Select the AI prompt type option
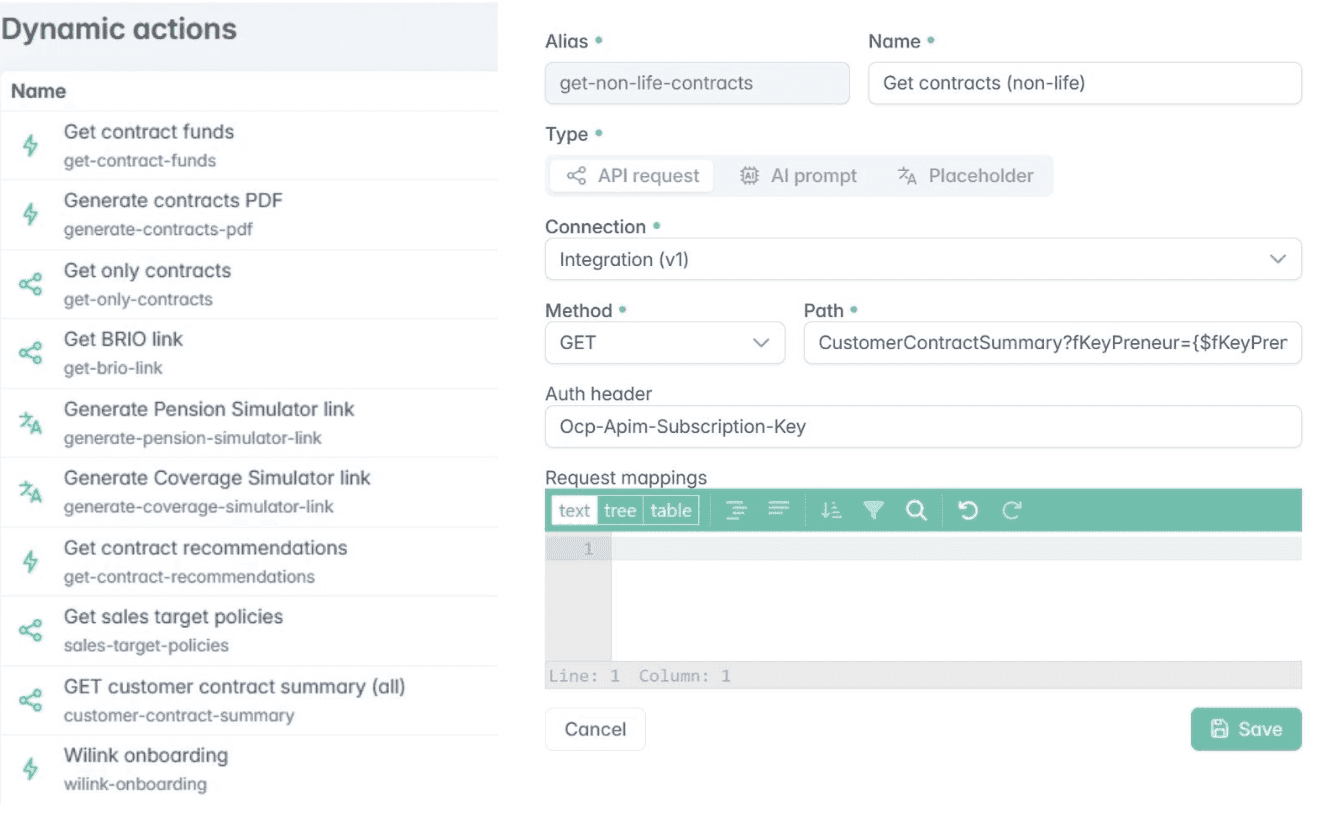Screen dimensions: 1322x840 coord(798,176)
